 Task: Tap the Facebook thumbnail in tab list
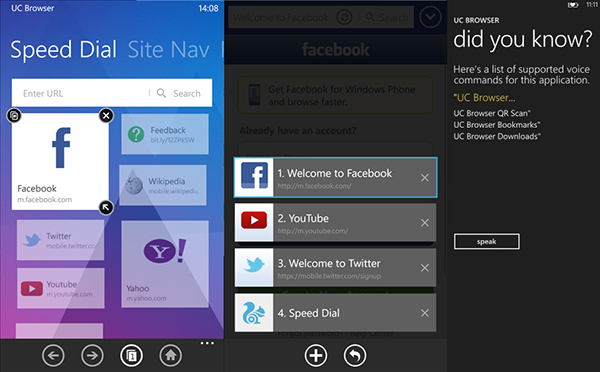pos(254,177)
